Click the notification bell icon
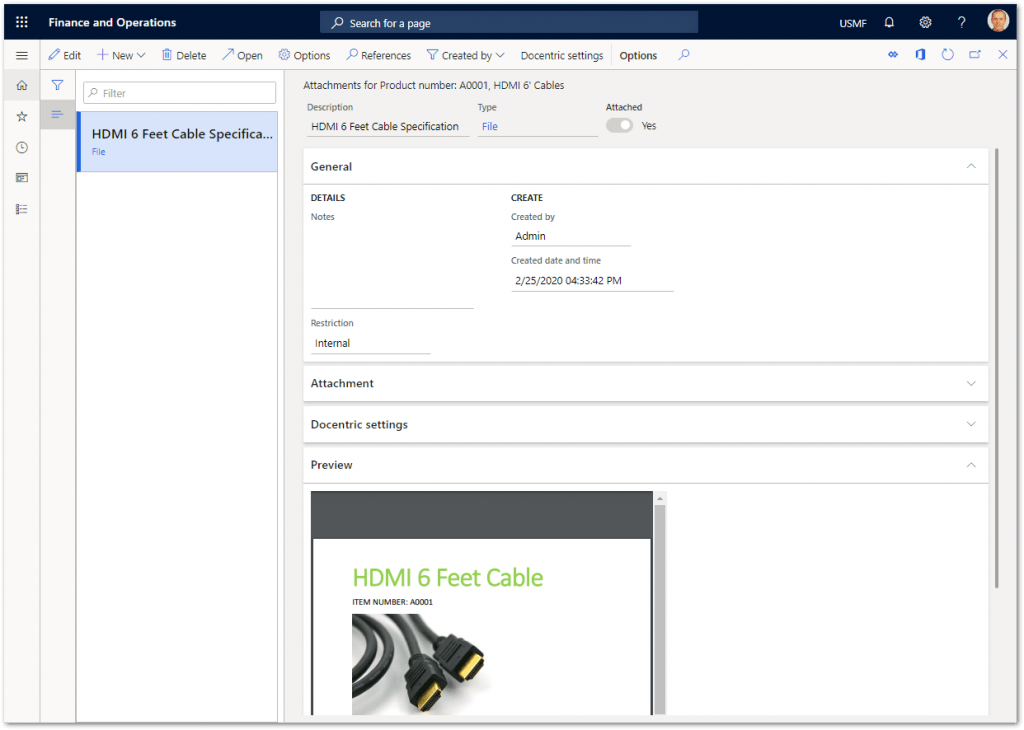 tap(889, 21)
